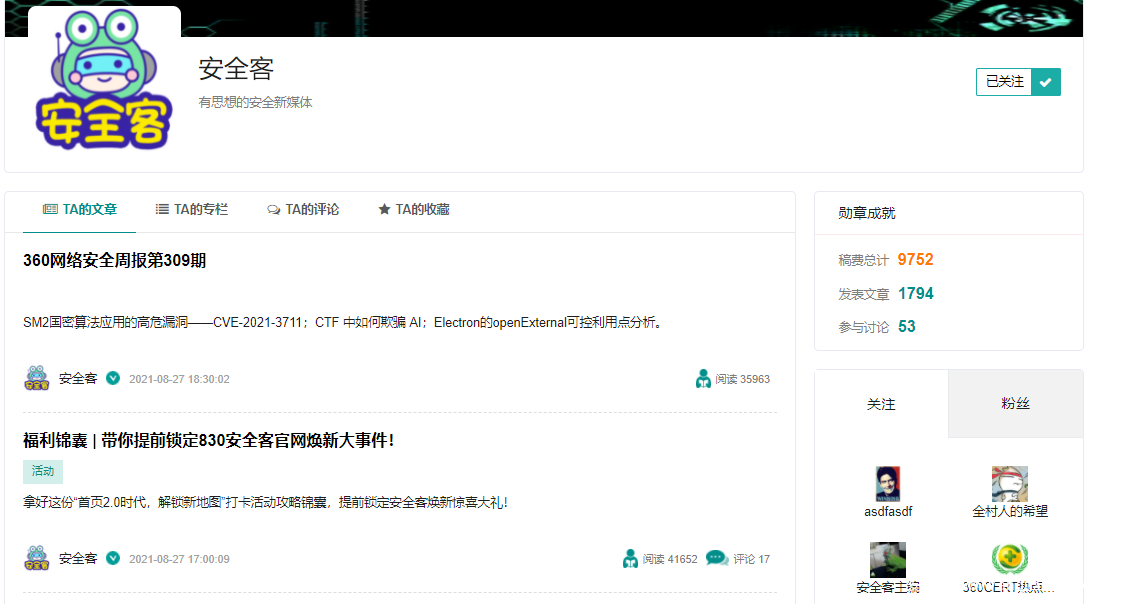Switch to the 粉丝 tab
The width and height of the screenshot is (1123, 604).
click(x=1015, y=404)
